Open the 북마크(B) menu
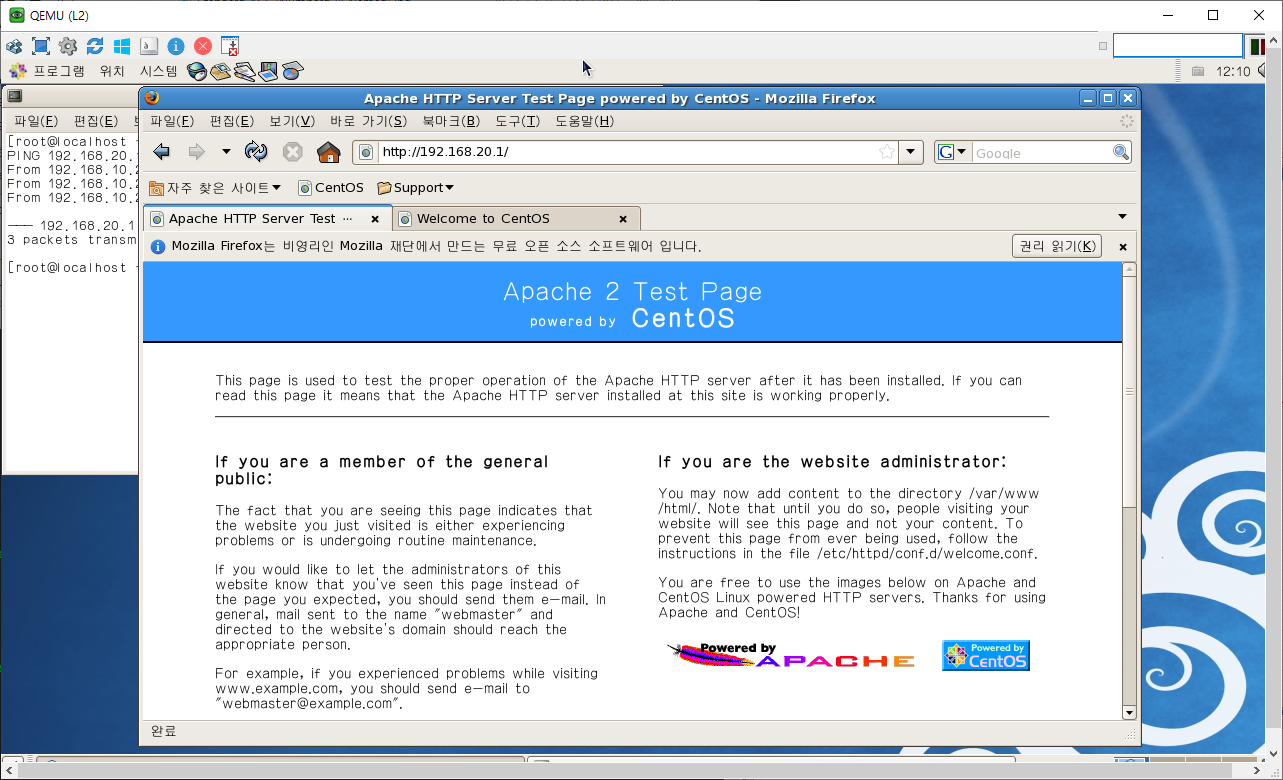 pos(450,121)
